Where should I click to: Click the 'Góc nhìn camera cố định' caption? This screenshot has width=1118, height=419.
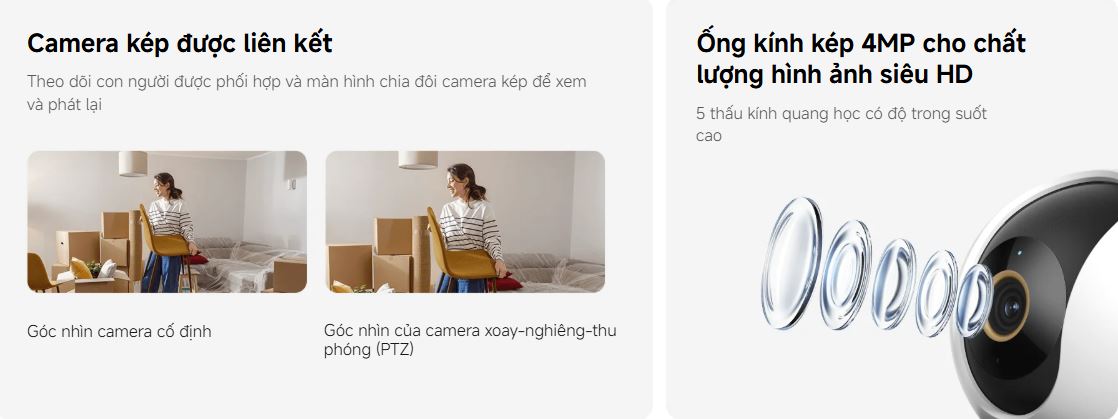(119, 331)
